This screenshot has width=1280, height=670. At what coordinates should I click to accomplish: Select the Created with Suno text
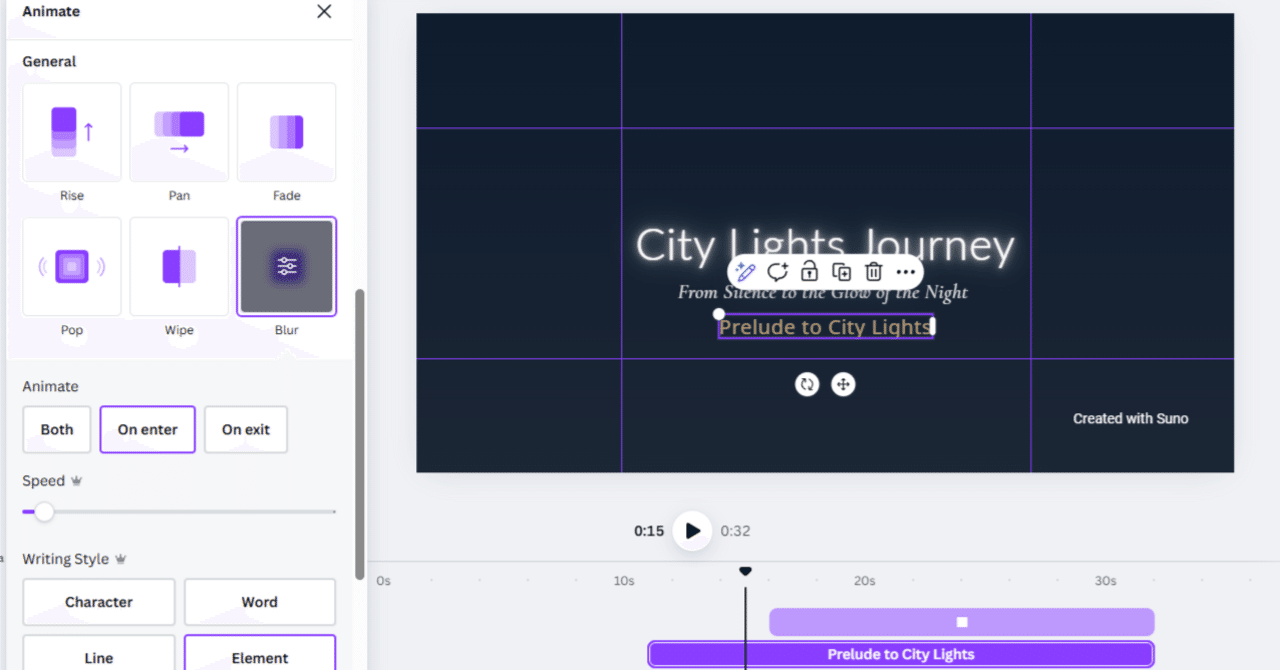point(1131,419)
